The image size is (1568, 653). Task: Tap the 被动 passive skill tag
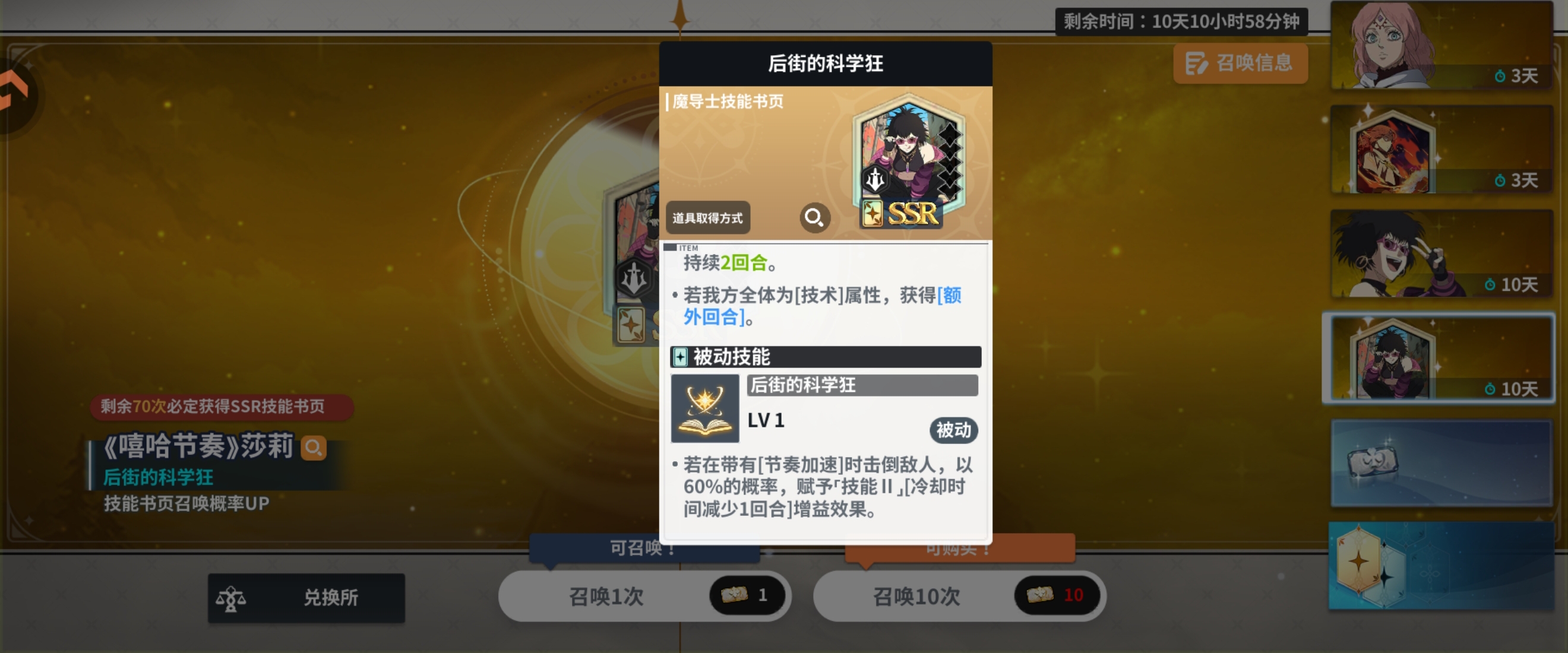click(953, 430)
